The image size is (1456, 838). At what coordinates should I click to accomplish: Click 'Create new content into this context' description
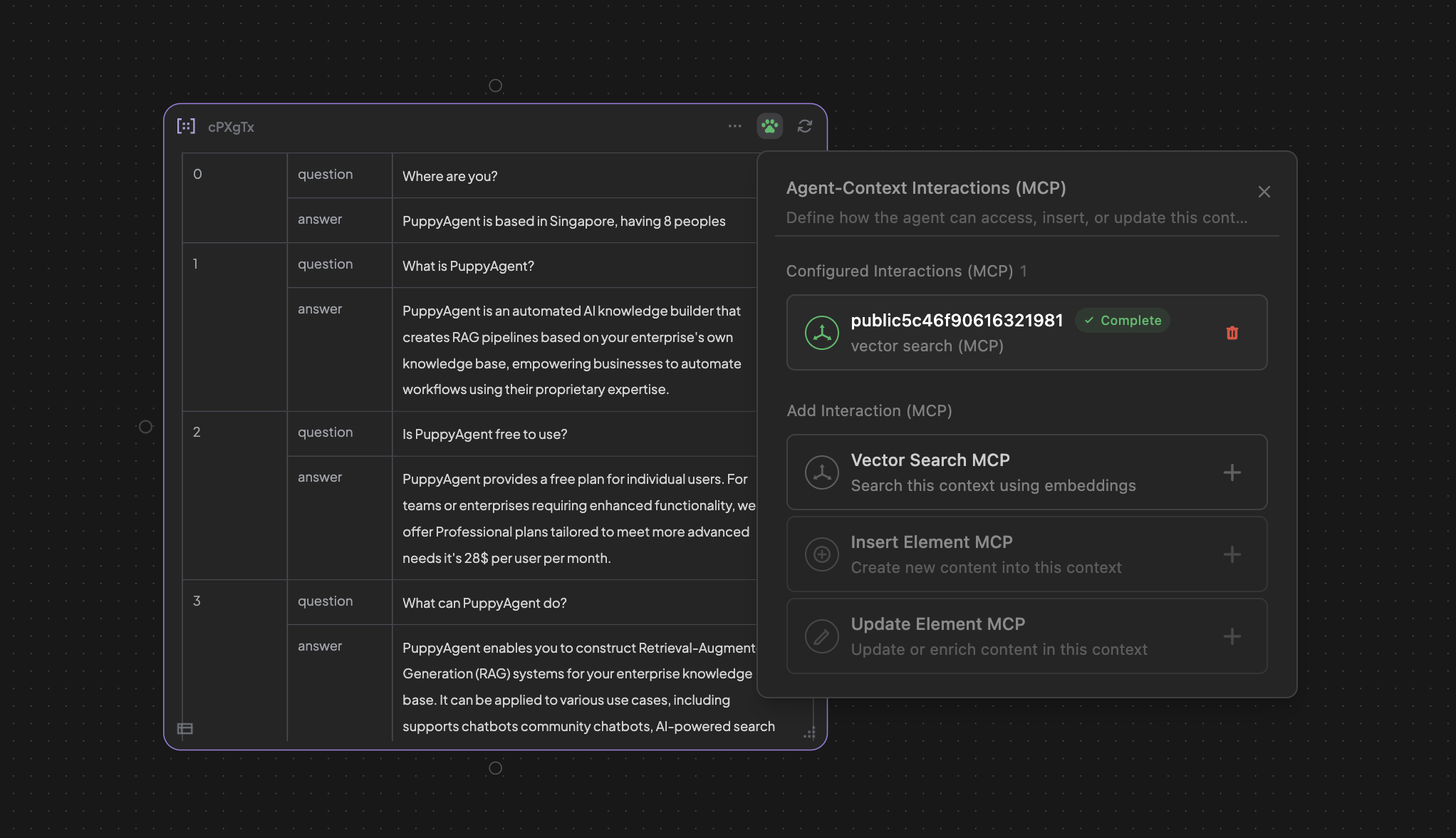[x=986, y=568]
